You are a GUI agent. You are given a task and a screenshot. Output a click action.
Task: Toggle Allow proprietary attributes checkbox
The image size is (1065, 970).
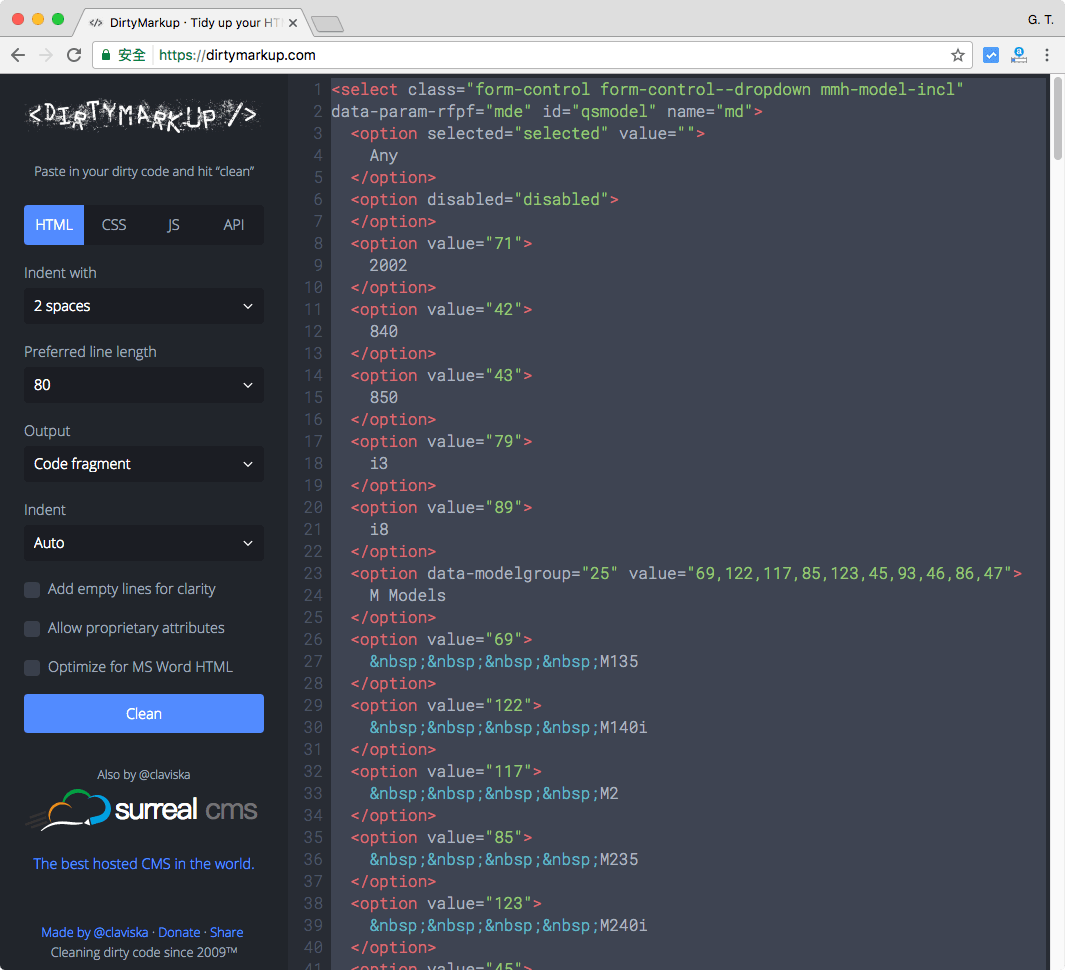point(32,629)
